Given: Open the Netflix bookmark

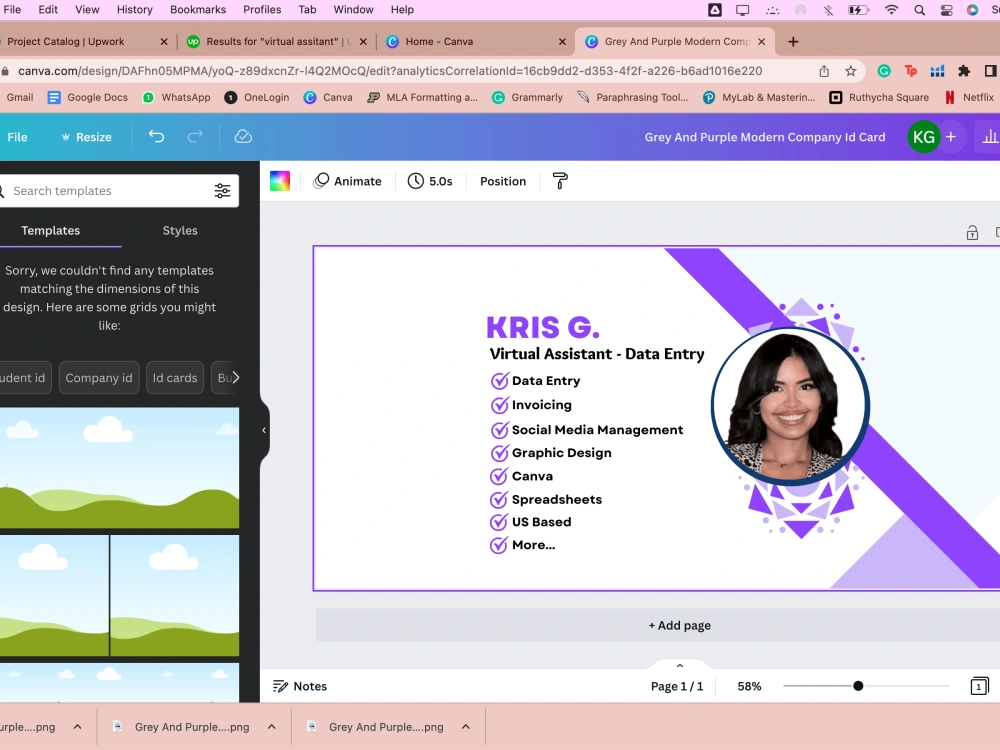Looking at the screenshot, I should pos(969,97).
